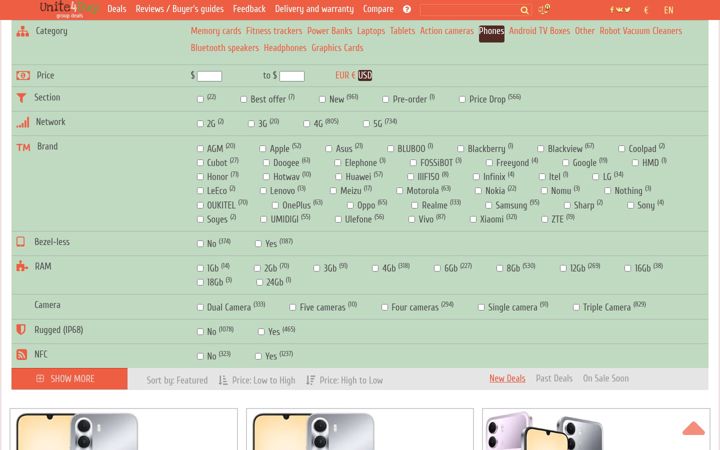Screen dimensions: 720x450
Task: Click the Category hierarchy icon
Action: click(22, 31)
